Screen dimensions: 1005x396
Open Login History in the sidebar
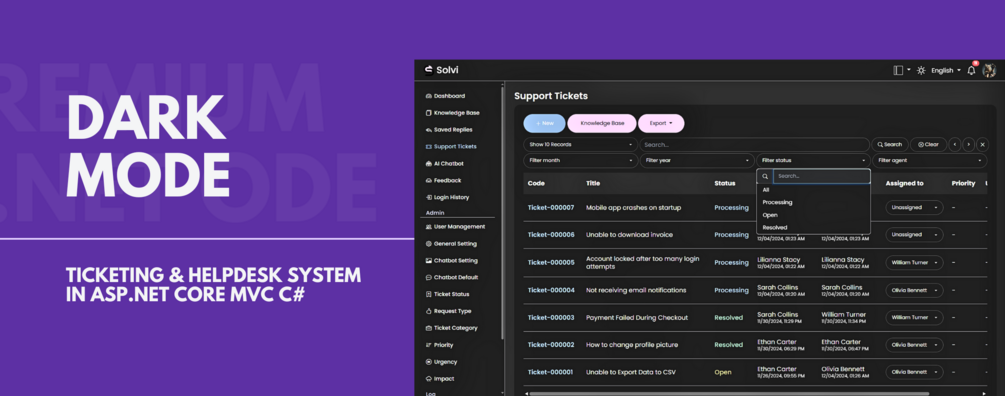click(x=451, y=197)
